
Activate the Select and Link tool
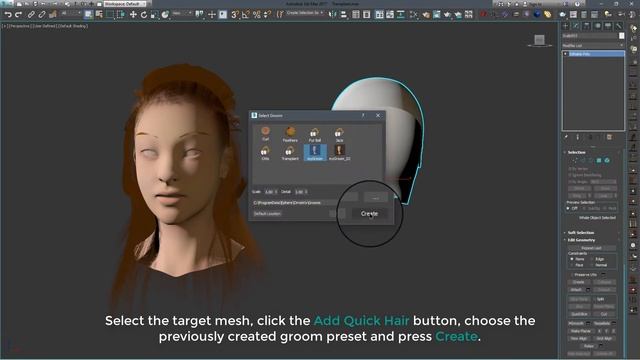point(31,15)
